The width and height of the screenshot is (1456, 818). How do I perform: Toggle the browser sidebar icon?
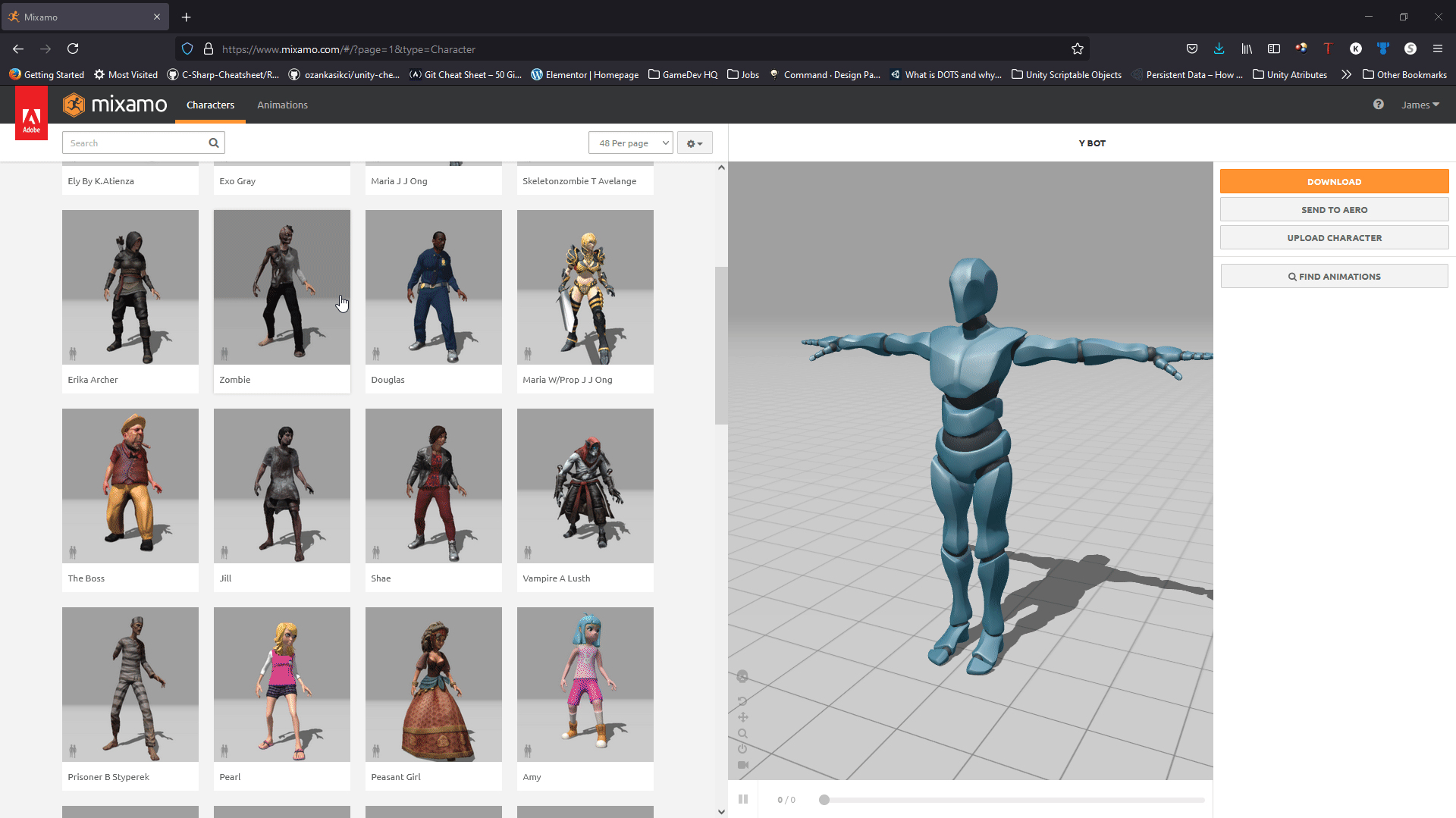pos(1274,49)
